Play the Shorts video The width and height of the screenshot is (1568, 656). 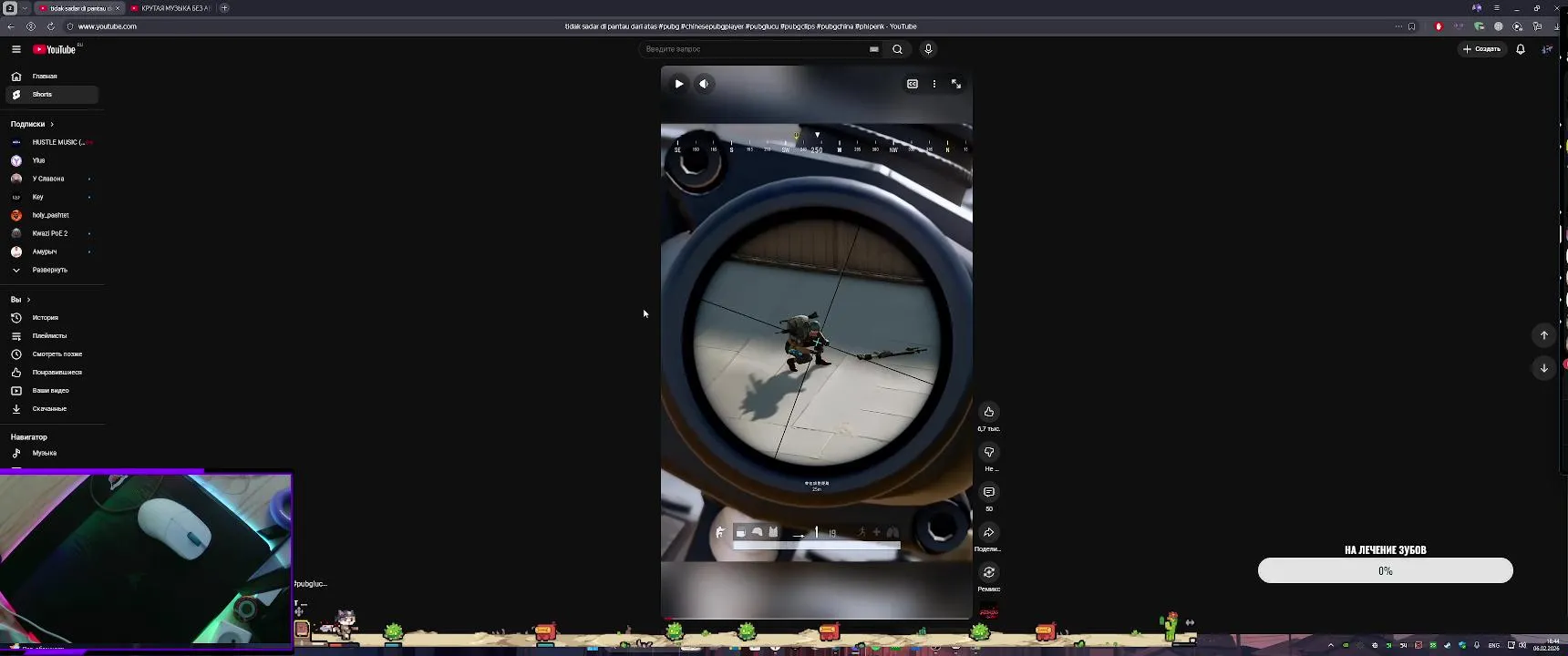[x=679, y=84]
